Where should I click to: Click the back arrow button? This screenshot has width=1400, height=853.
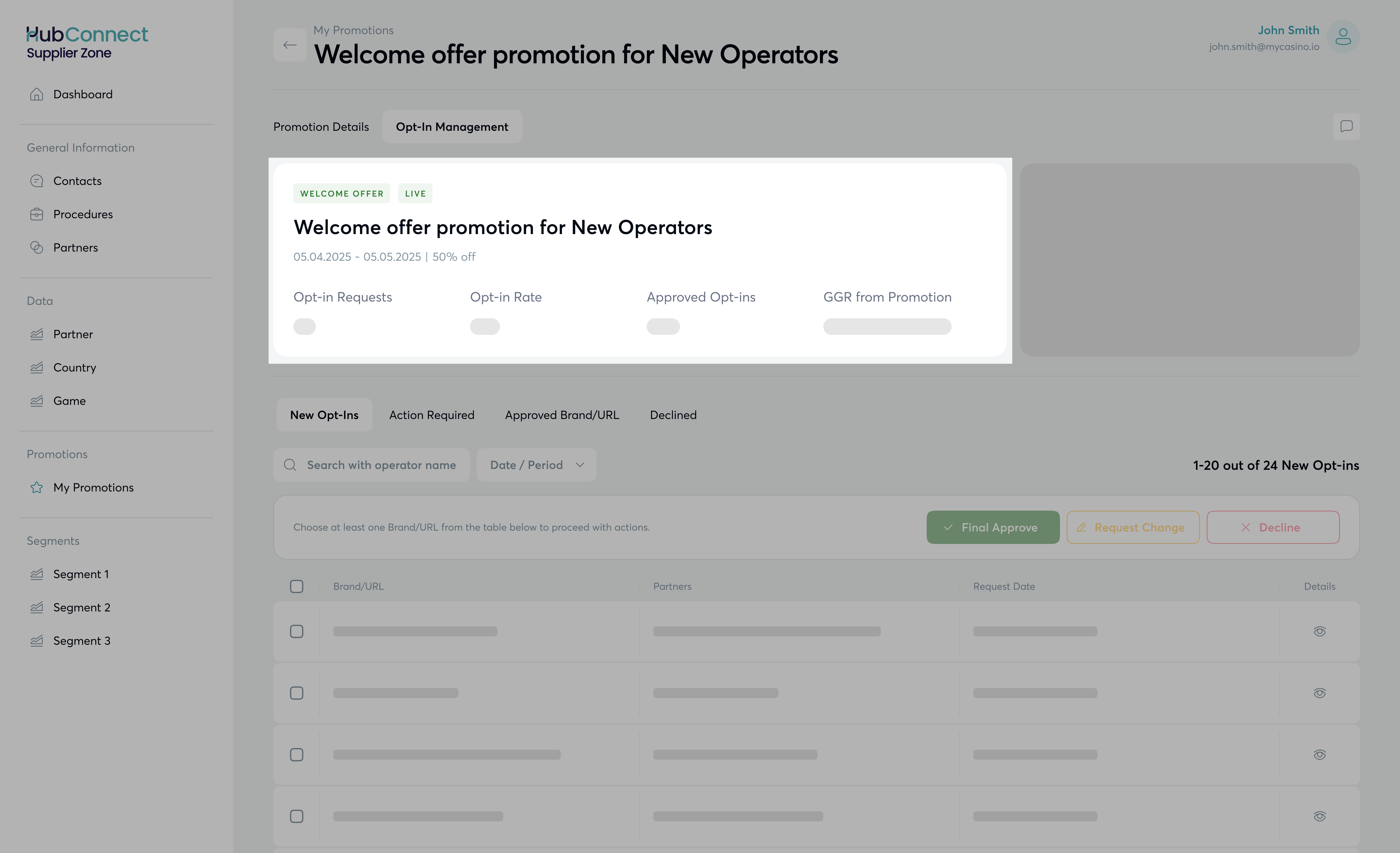click(x=290, y=45)
